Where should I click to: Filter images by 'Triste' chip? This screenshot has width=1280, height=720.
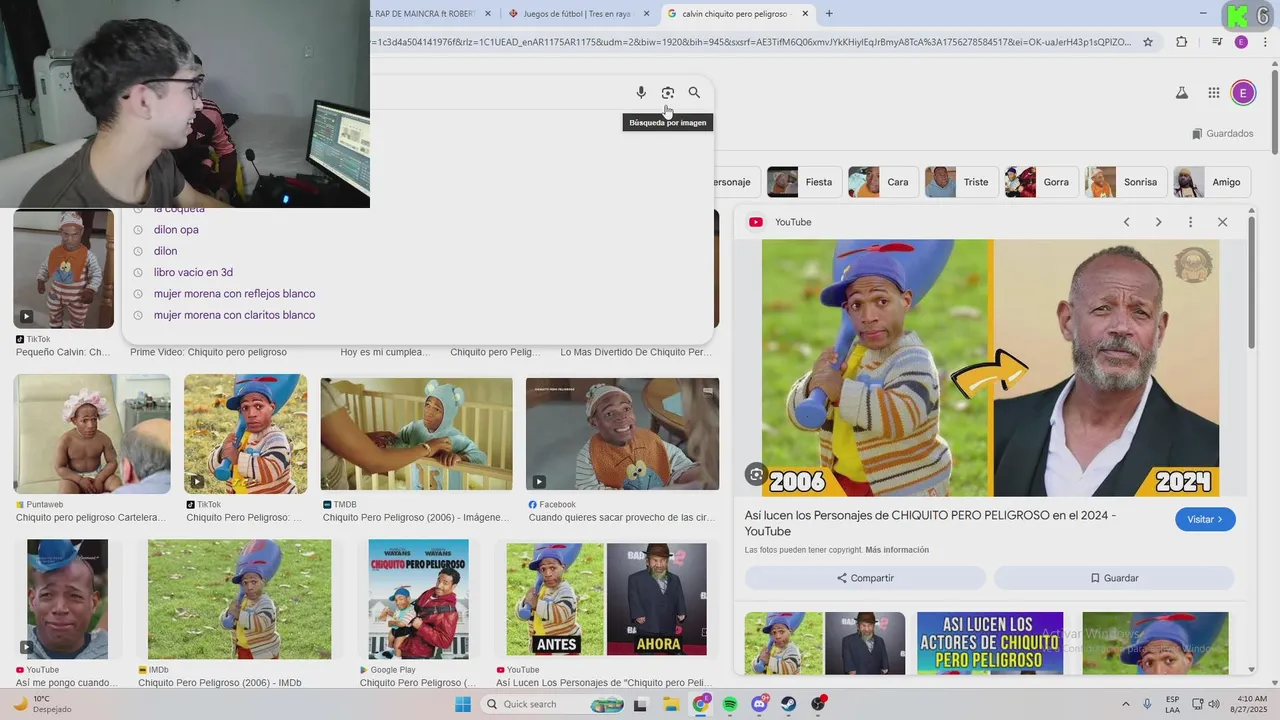(960, 182)
